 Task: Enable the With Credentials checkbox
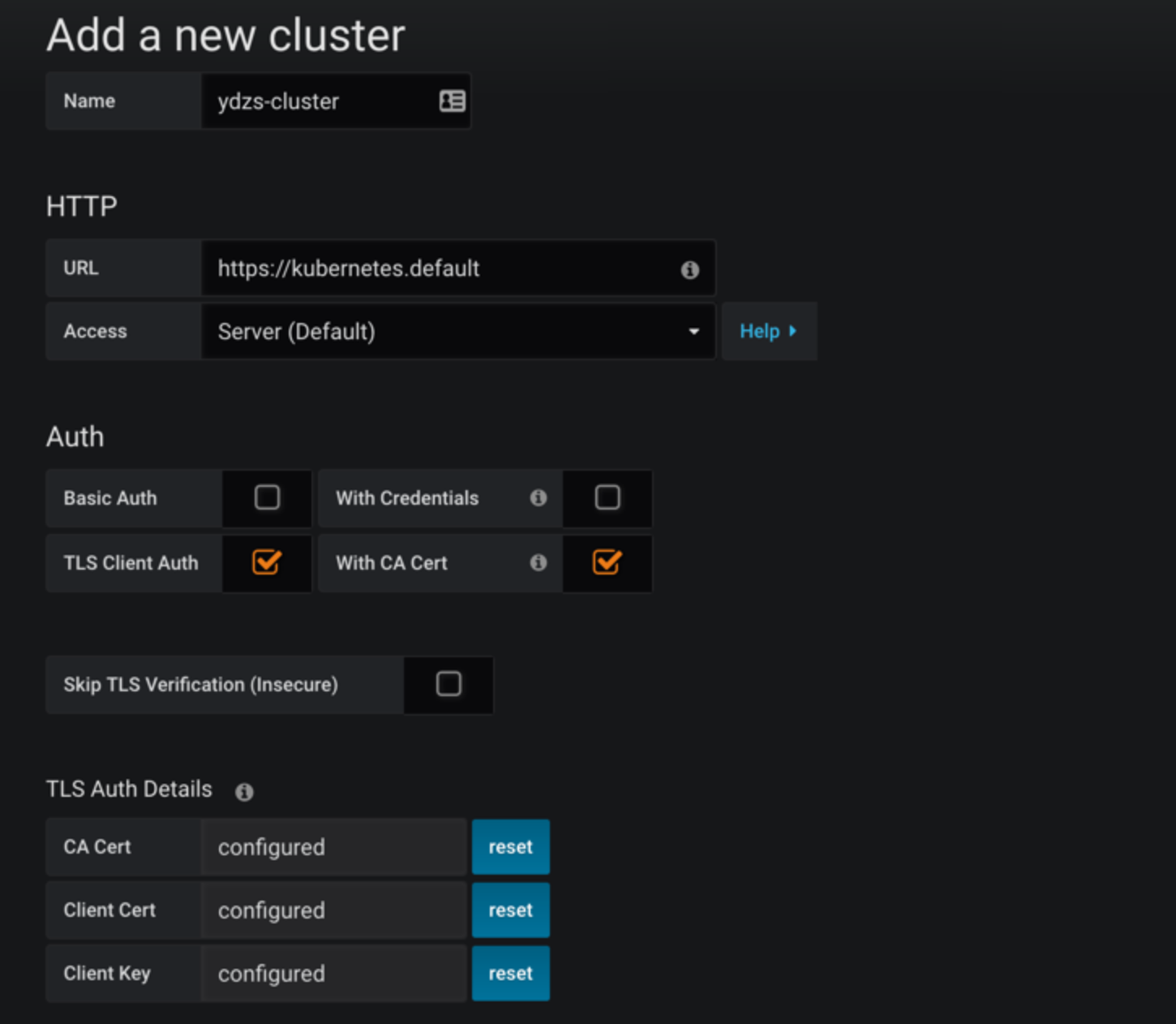607,497
